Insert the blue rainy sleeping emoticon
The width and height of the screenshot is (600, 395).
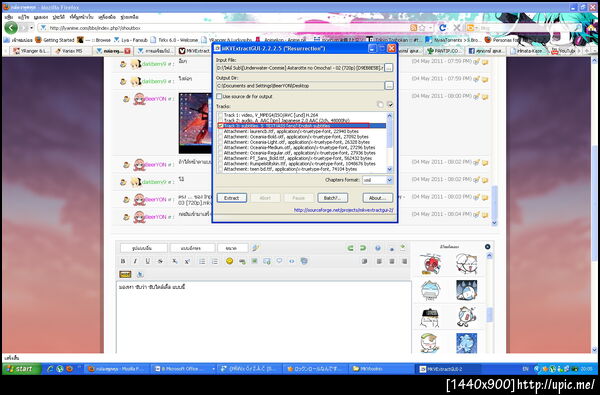tap(466, 290)
